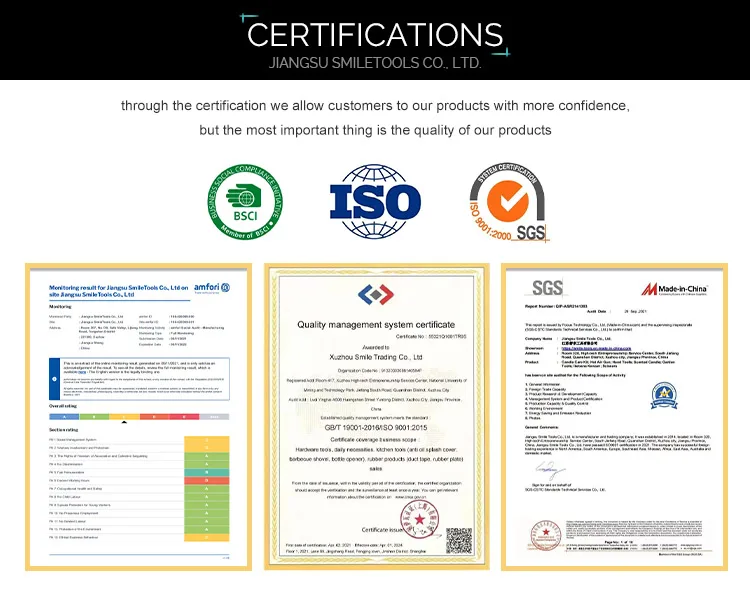Click the green BSCI member logo

coord(245,202)
